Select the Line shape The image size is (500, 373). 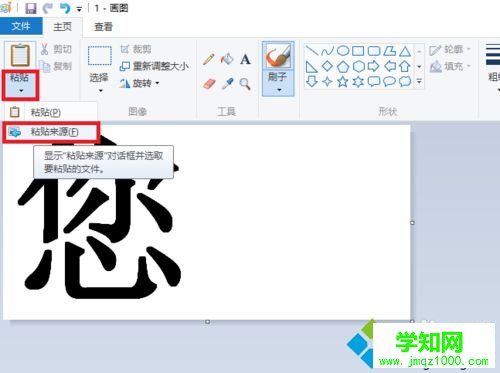pos(312,51)
